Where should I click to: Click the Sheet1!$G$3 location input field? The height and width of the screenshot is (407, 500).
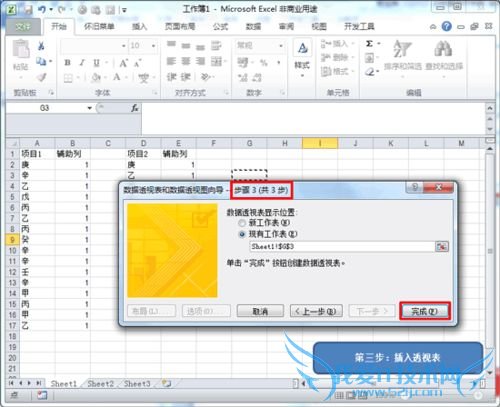pyautogui.click(x=342, y=247)
